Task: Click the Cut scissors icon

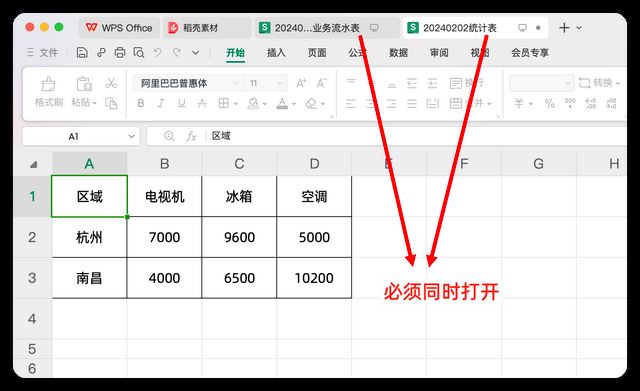Action: pyautogui.click(x=111, y=83)
